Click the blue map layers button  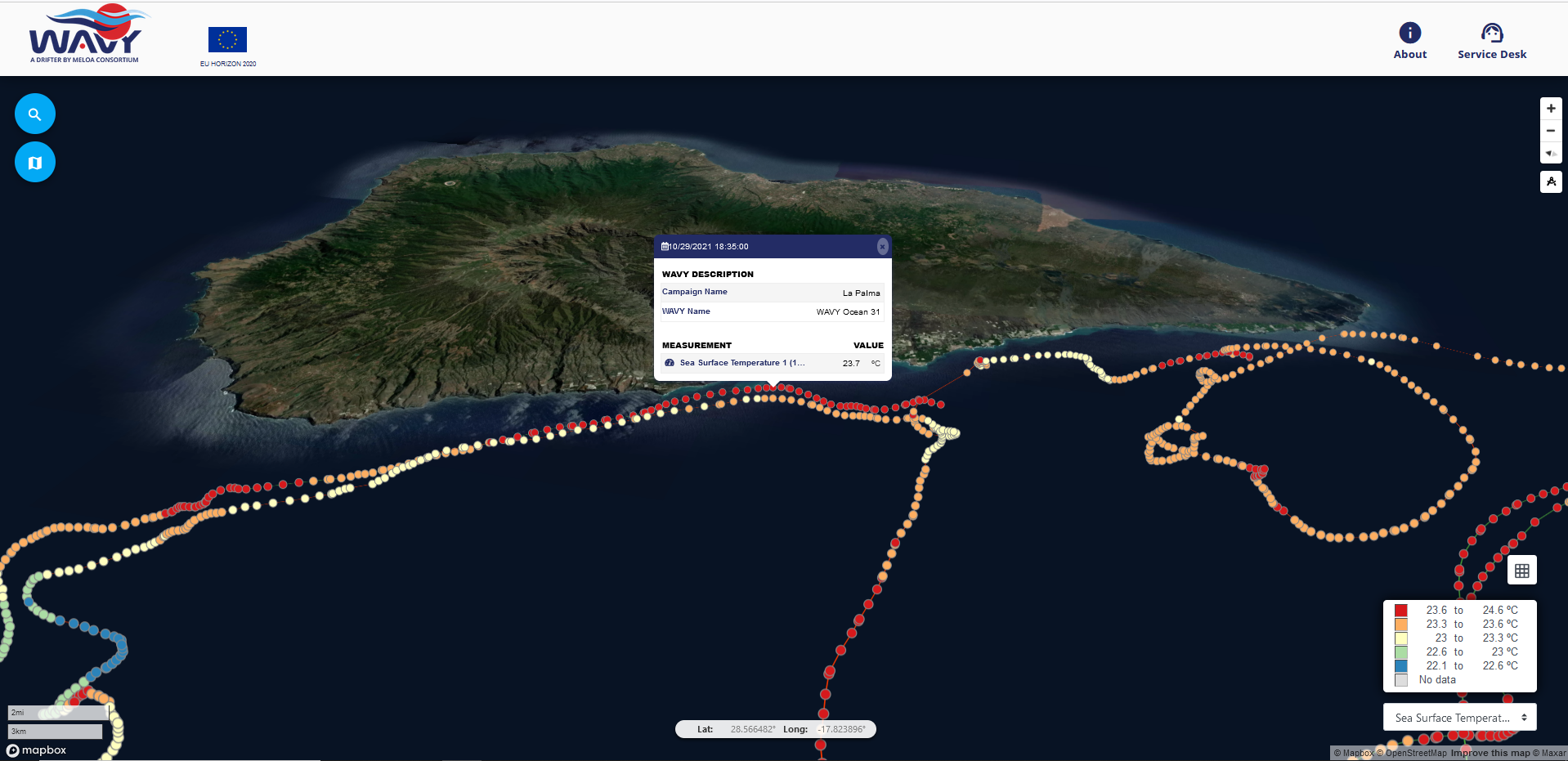(x=35, y=163)
